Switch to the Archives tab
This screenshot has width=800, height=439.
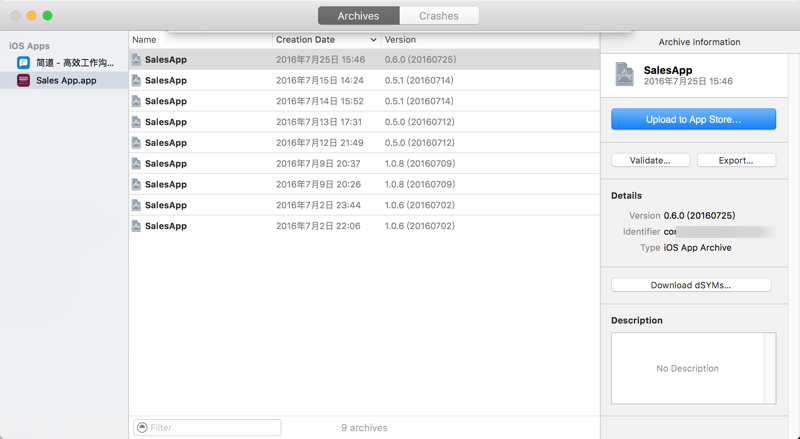[x=358, y=16]
